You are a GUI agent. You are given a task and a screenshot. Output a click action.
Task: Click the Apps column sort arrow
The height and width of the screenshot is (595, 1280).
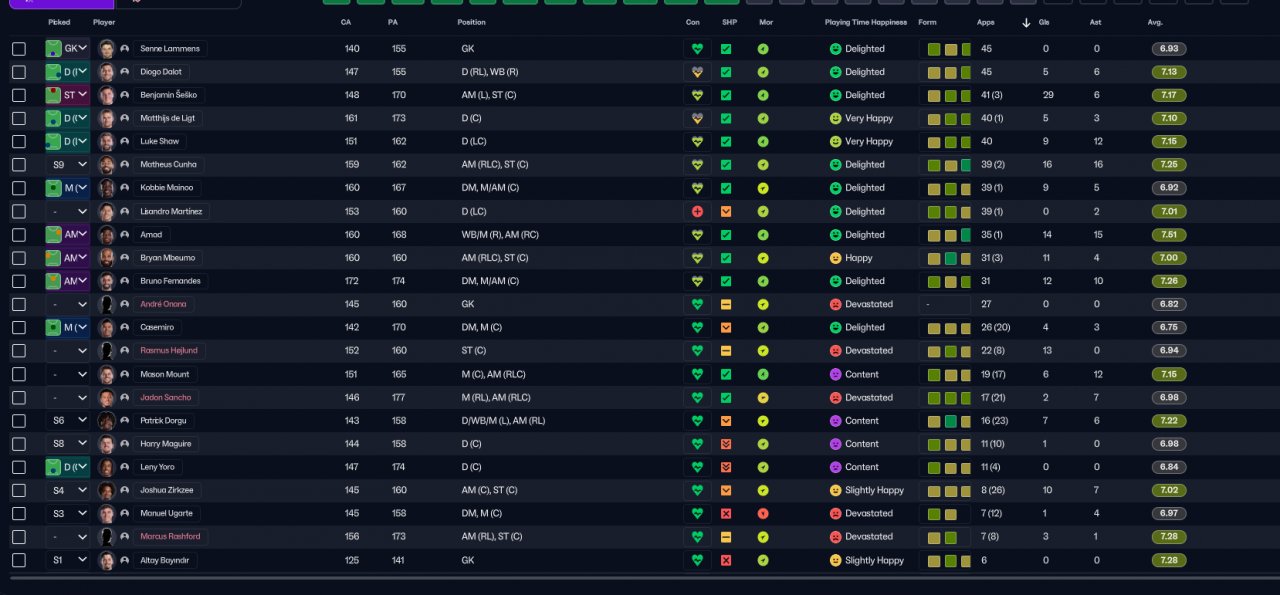(x=1026, y=22)
